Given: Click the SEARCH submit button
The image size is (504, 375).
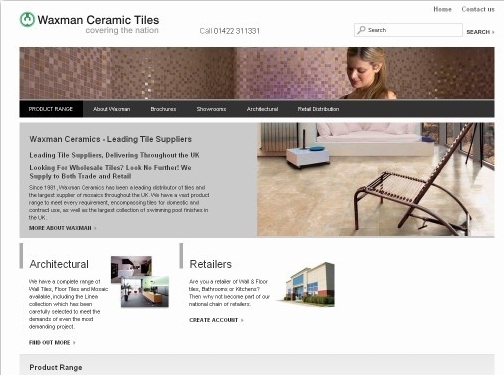Looking at the screenshot, I should [480, 32].
